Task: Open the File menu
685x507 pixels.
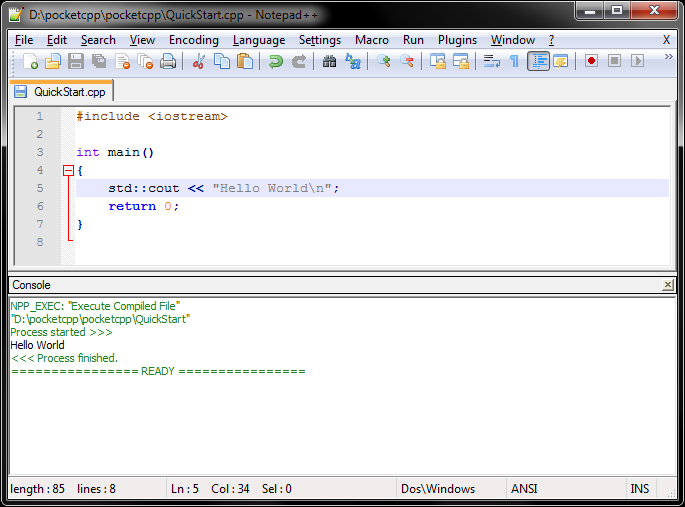Action: click(24, 40)
